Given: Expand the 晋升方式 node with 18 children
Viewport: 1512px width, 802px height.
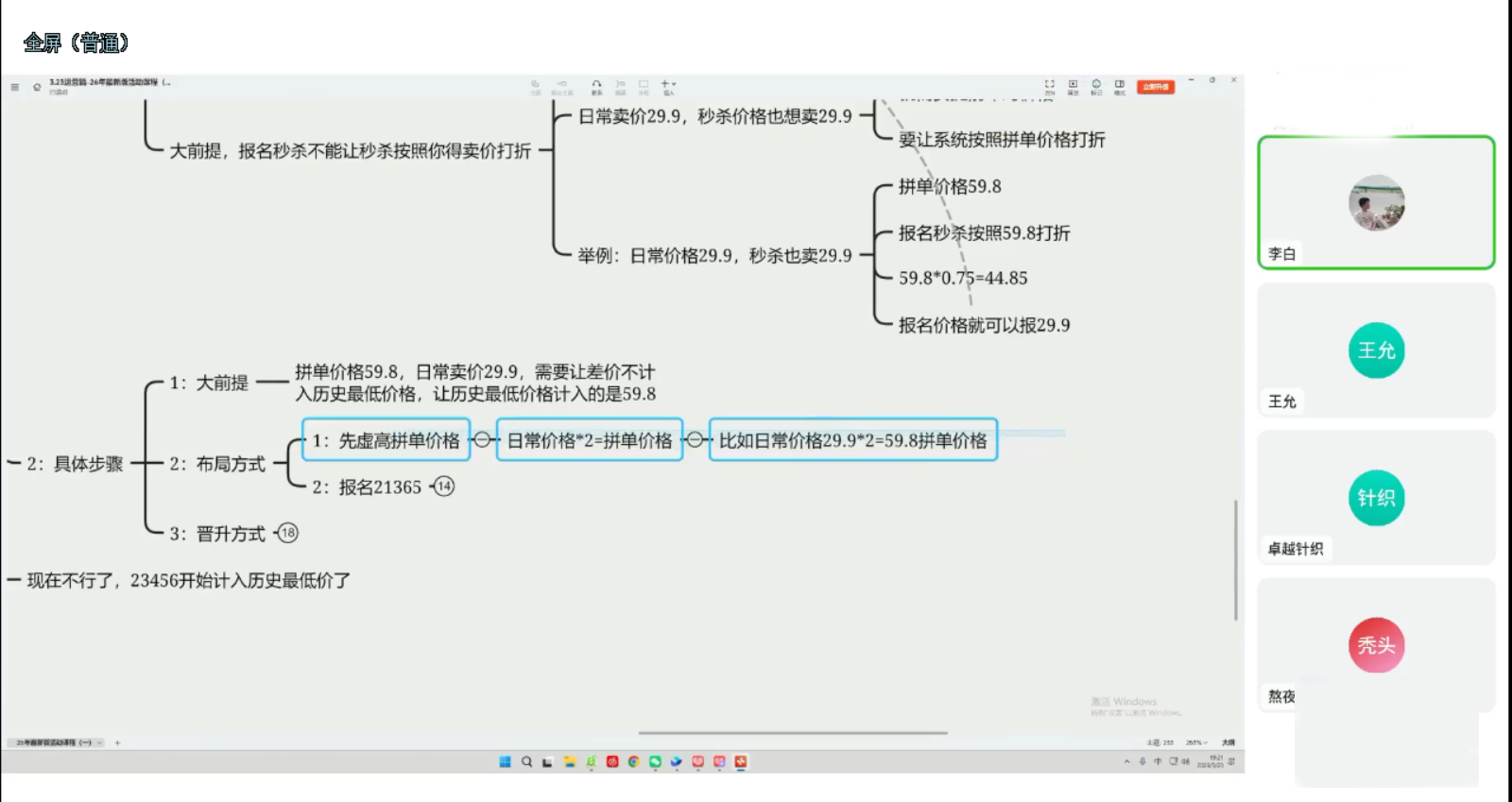Looking at the screenshot, I should click(288, 533).
